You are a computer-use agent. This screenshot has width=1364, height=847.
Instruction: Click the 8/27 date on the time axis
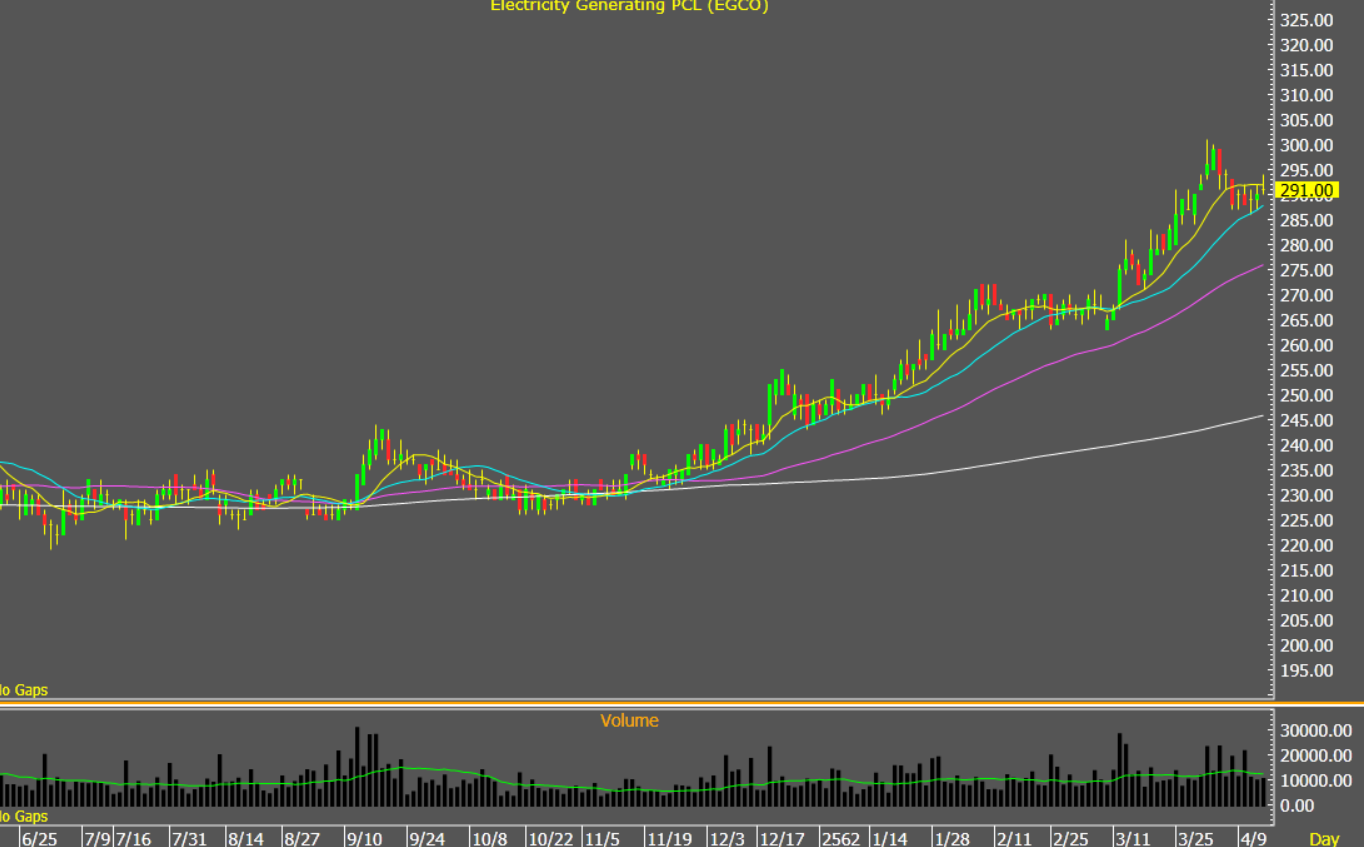click(x=302, y=838)
